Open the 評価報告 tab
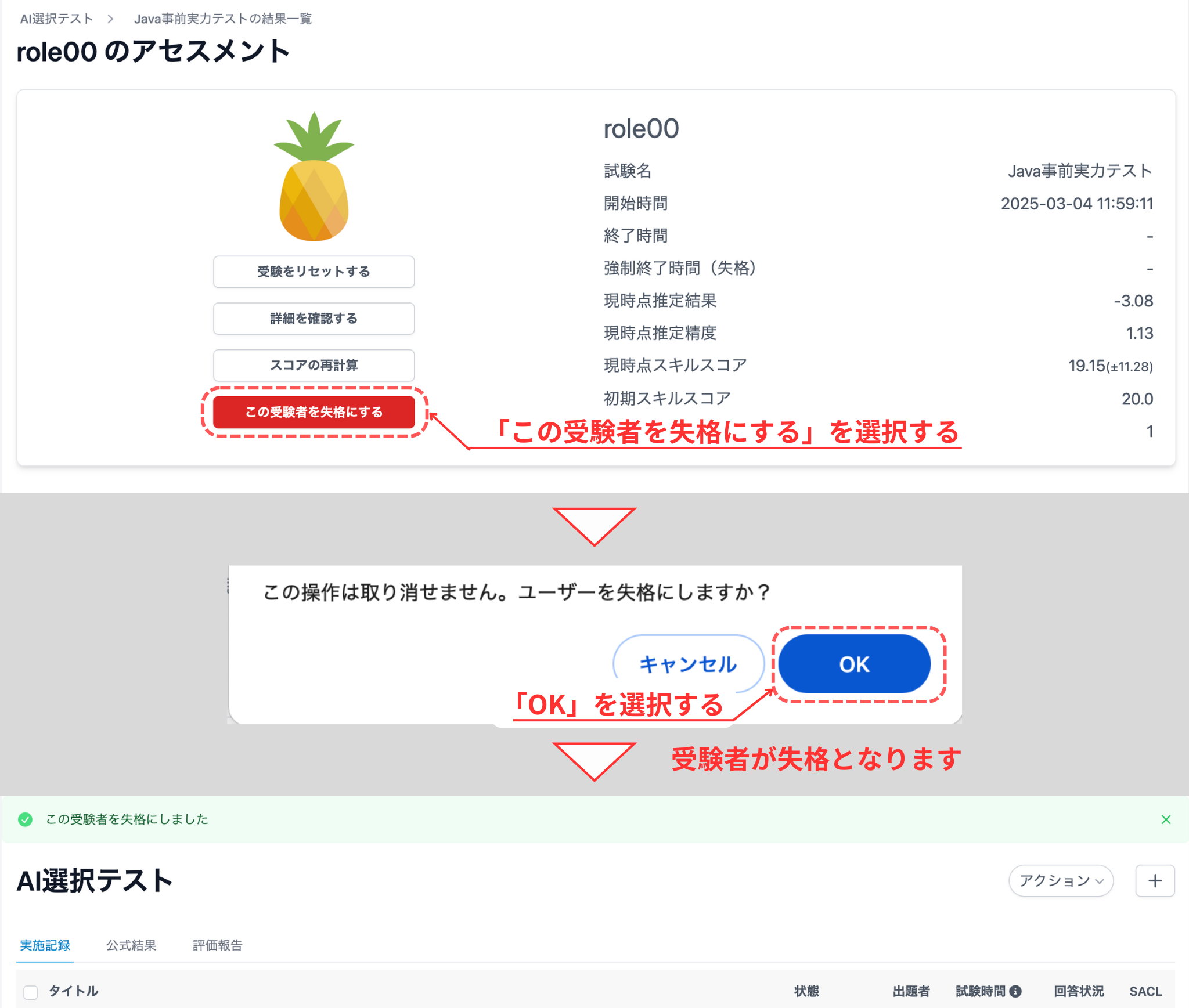Image resolution: width=1189 pixels, height=1008 pixels. click(x=217, y=945)
